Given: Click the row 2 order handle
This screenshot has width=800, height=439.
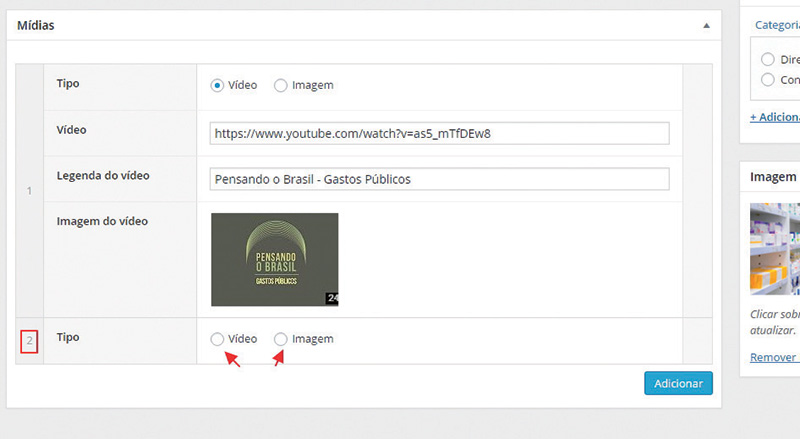Looking at the screenshot, I should pos(29,341).
